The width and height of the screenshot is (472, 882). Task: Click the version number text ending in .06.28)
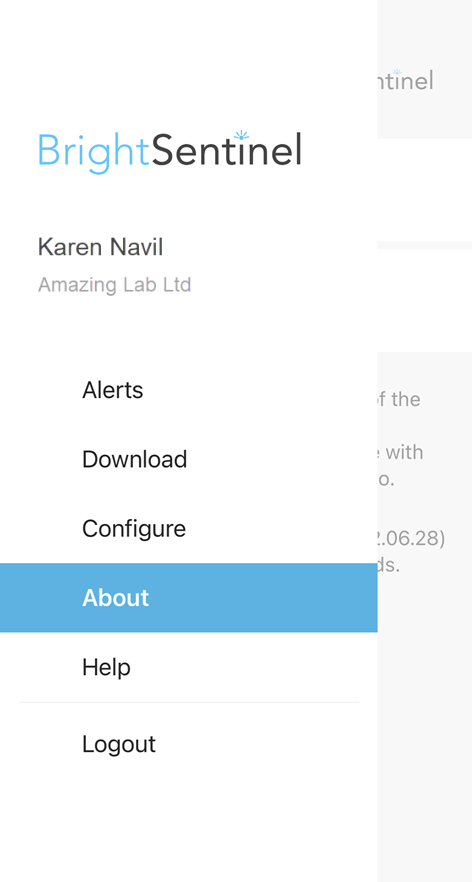tap(411, 538)
